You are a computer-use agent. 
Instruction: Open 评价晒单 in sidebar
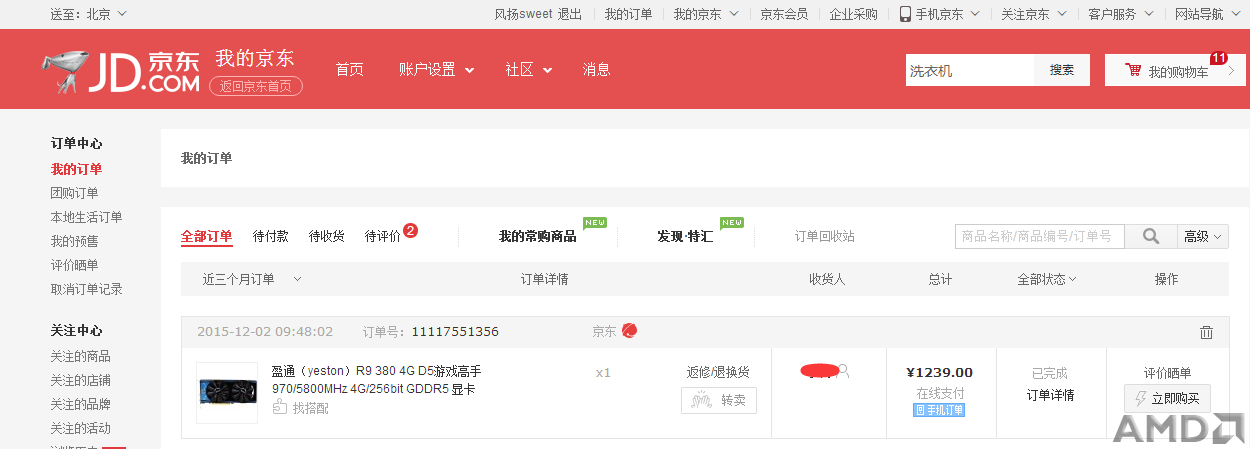point(74,265)
